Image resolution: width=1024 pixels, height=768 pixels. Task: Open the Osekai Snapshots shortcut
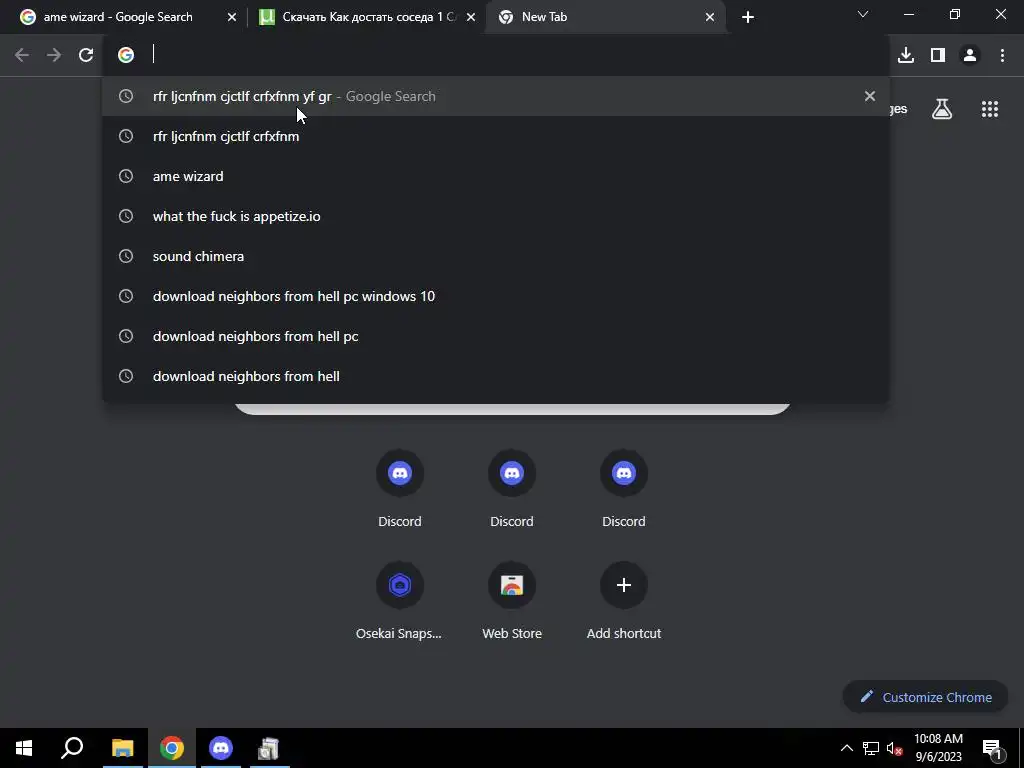[399, 600]
